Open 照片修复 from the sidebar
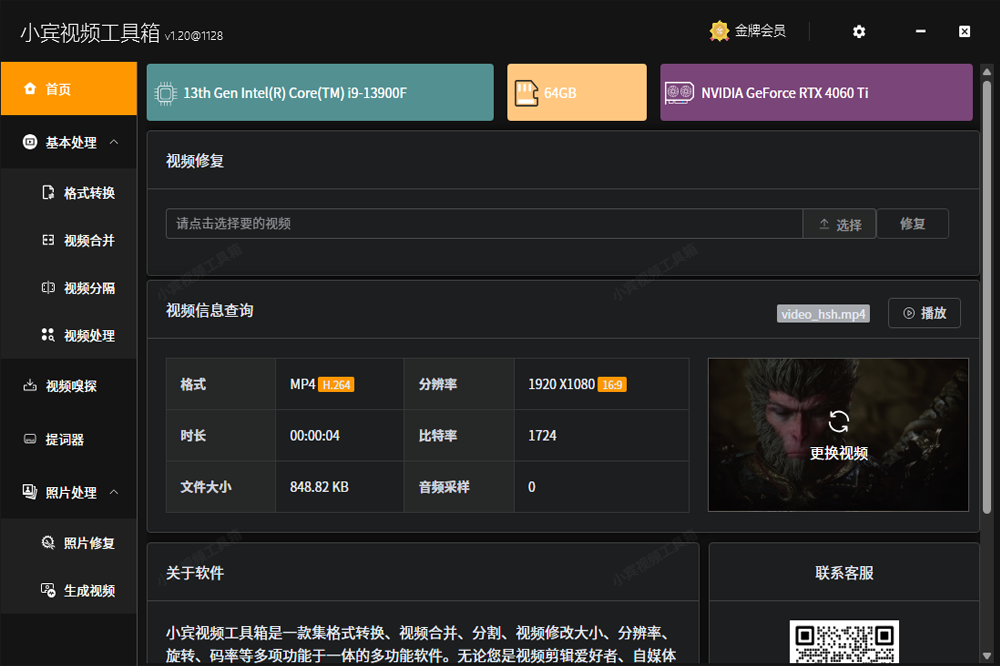Screen dimensions: 1000x666 tap(79, 543)
